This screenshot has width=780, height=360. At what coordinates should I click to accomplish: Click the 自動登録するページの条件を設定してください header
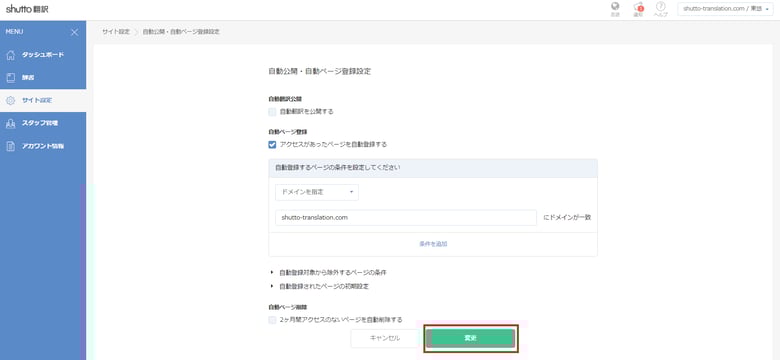point(433,168)
